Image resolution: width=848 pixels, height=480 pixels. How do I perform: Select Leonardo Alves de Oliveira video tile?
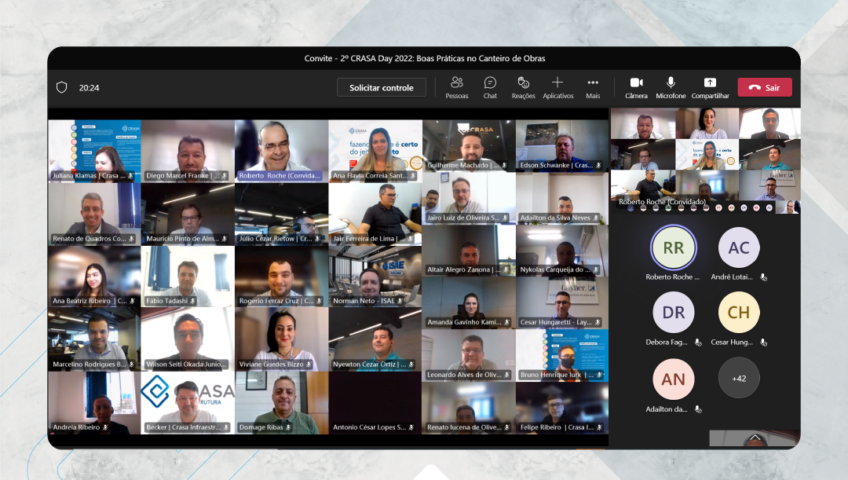[x=469, y=356]
